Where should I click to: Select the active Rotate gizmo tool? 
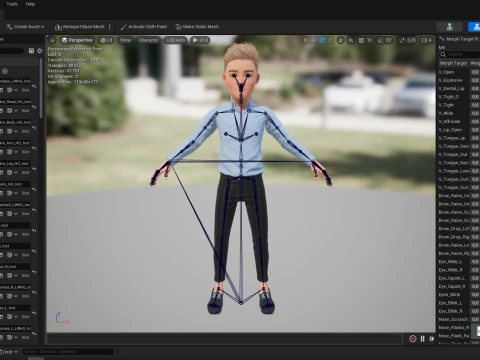[x=322, y=40]
